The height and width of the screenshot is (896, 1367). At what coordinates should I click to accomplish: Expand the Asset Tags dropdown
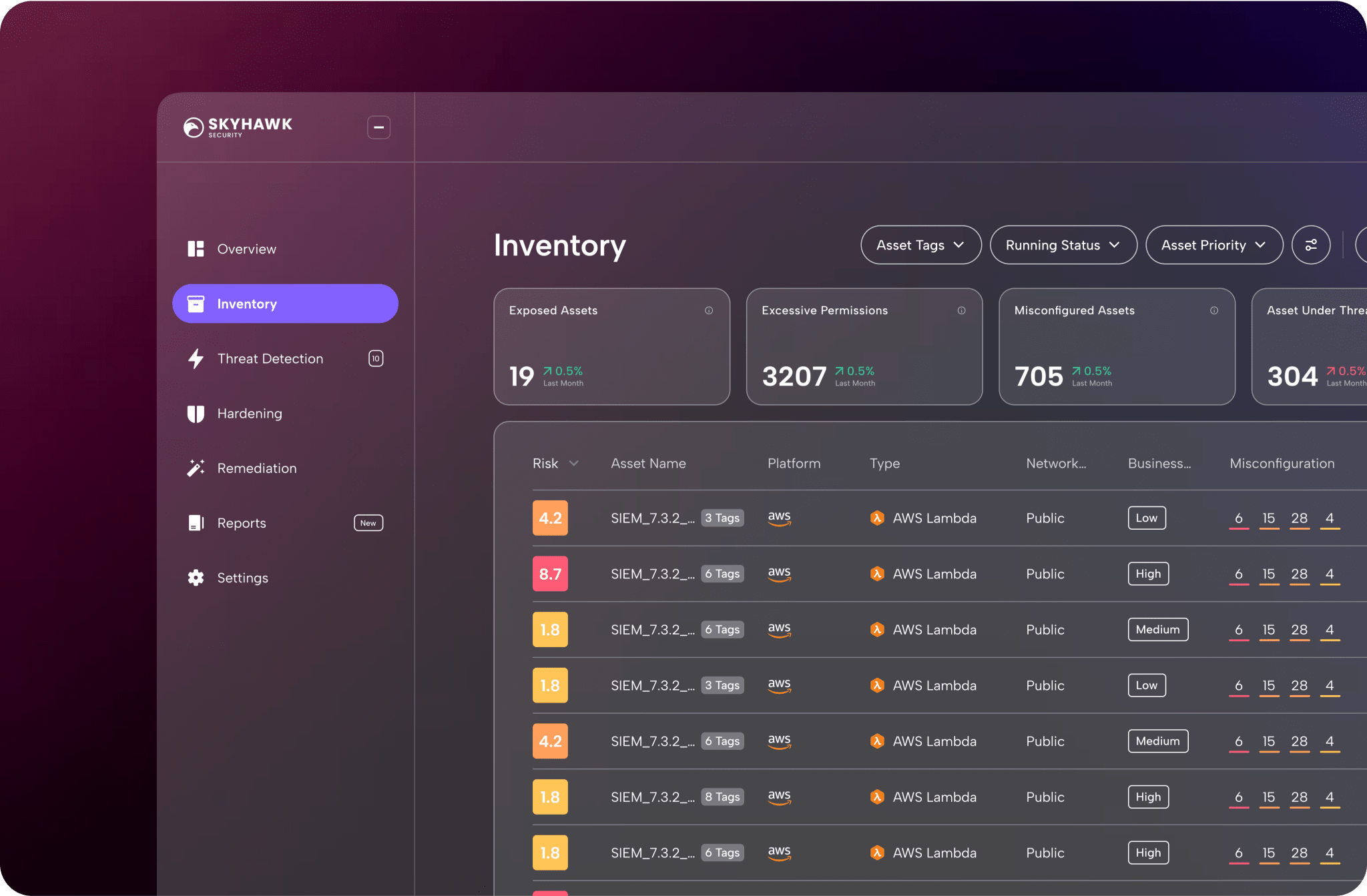click(x=920, y=245)
